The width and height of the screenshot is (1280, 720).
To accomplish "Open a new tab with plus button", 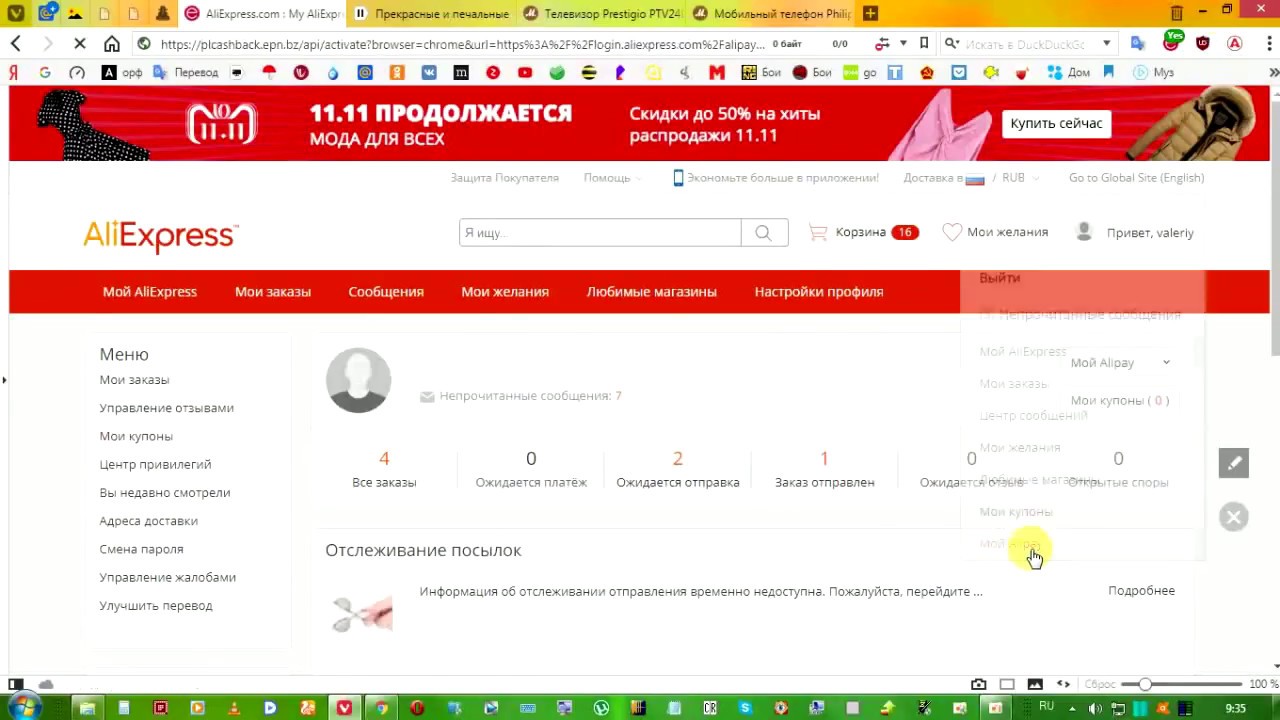I will coord(870,14).
